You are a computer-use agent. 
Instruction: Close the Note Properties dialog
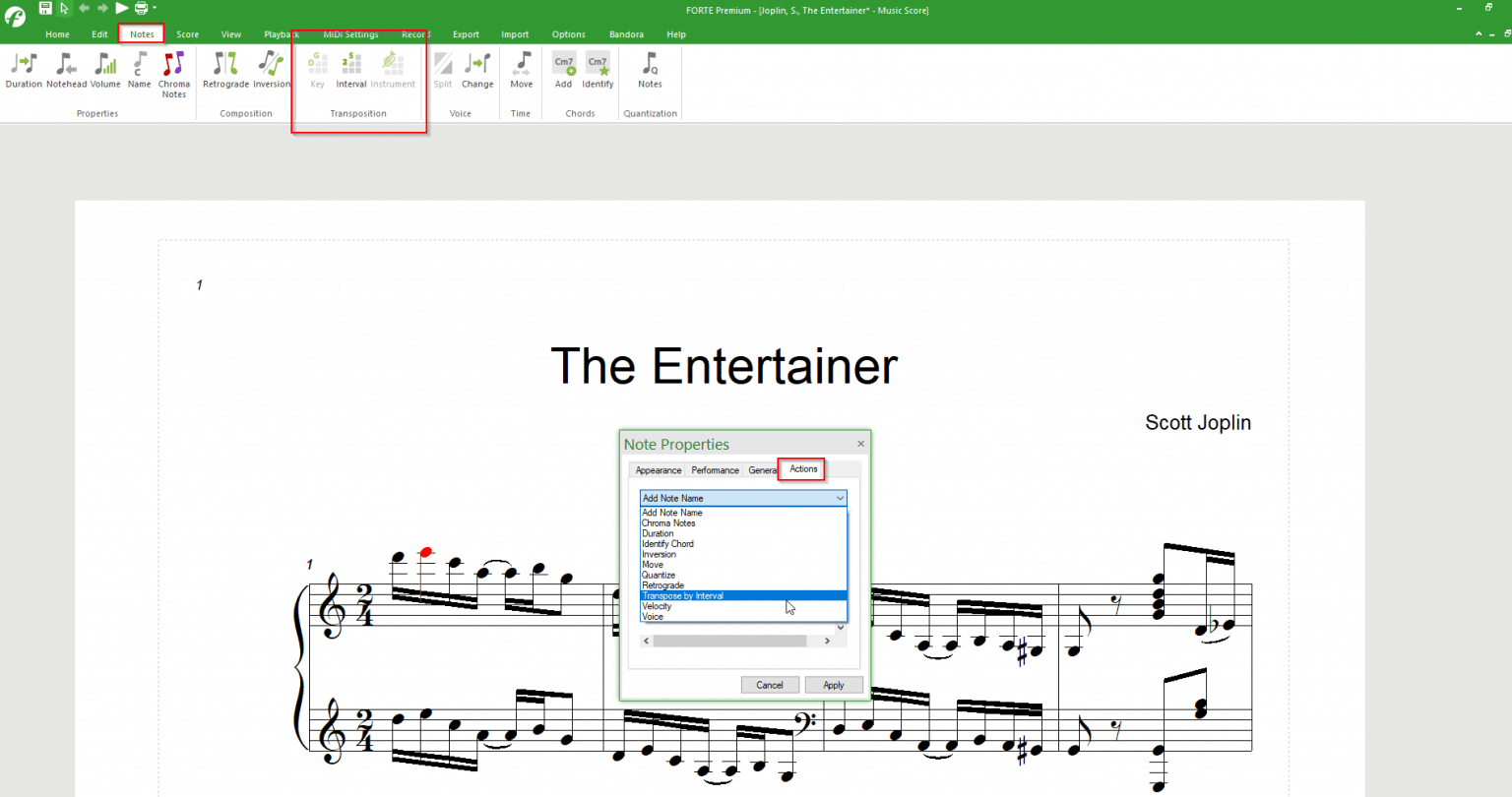point(860,444)
